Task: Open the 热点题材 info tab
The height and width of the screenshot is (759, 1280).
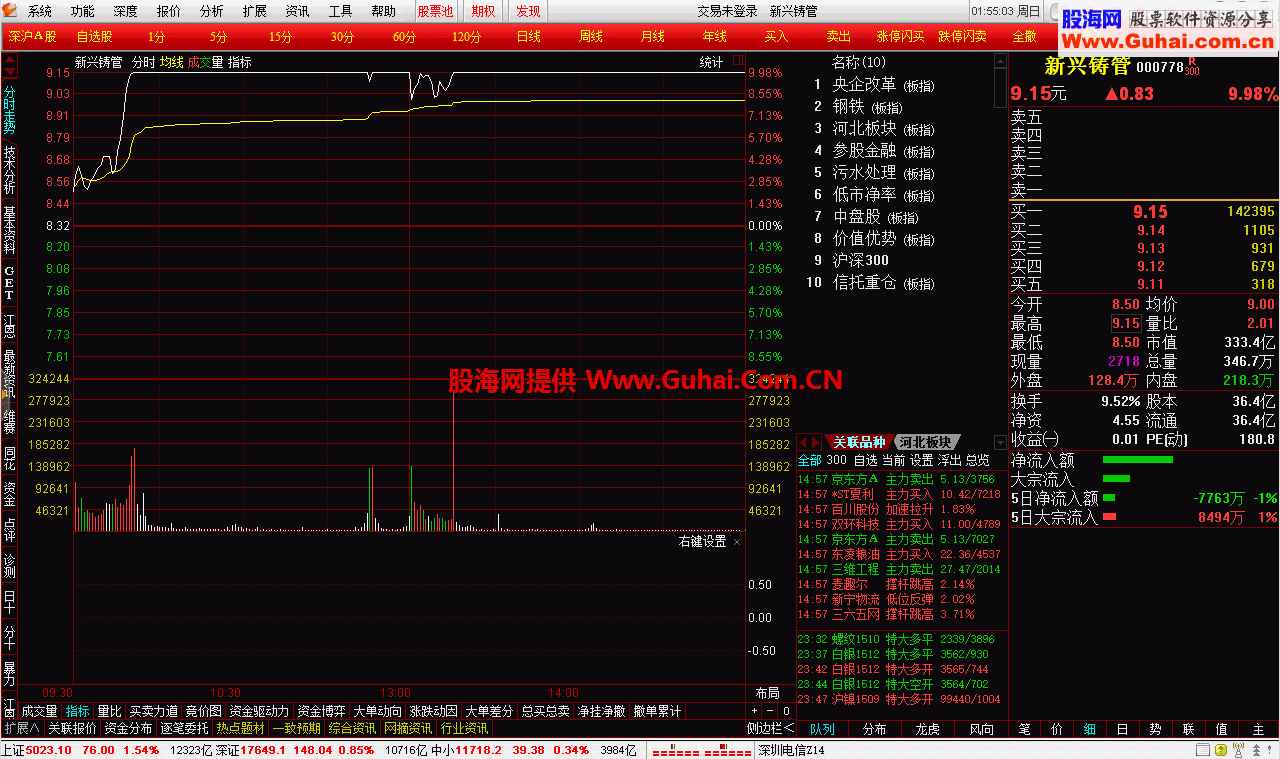Action: pyautogui.click(x=241, y=728)
